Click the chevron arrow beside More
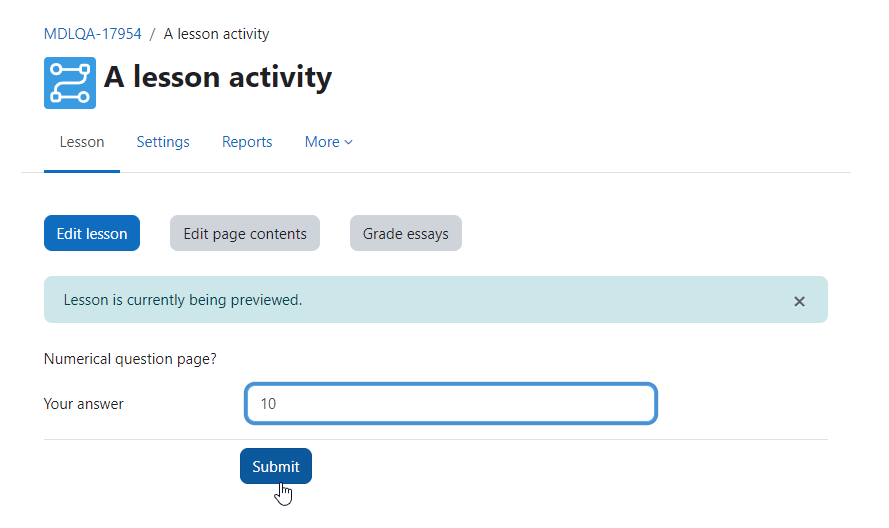Viewport: 889px width, 528px height. [x=349, y=142]
